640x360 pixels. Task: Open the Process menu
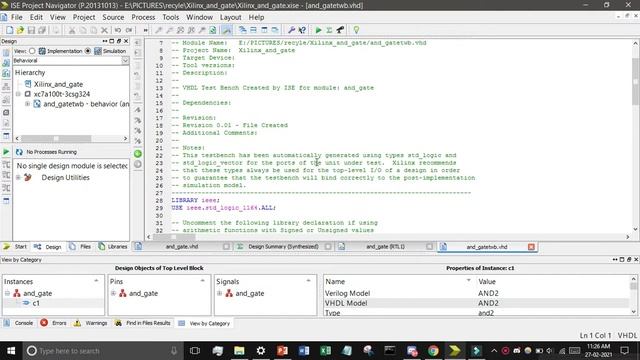[143, 17]
